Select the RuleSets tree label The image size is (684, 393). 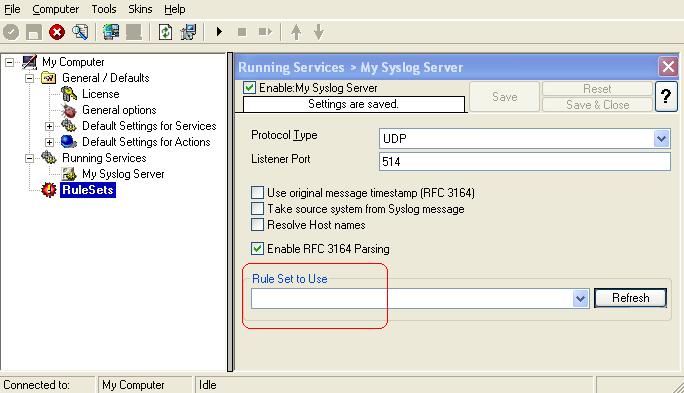point(88,190)
